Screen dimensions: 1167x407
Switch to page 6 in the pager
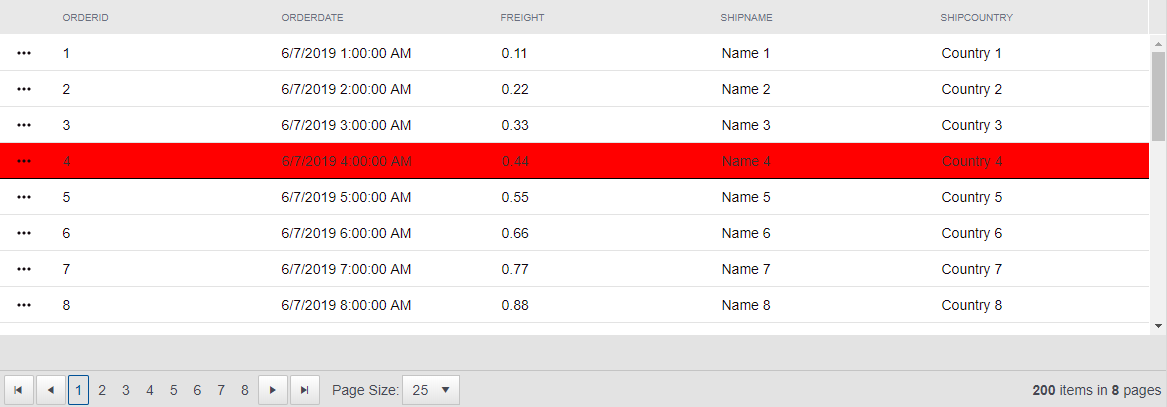pos(197,390)
